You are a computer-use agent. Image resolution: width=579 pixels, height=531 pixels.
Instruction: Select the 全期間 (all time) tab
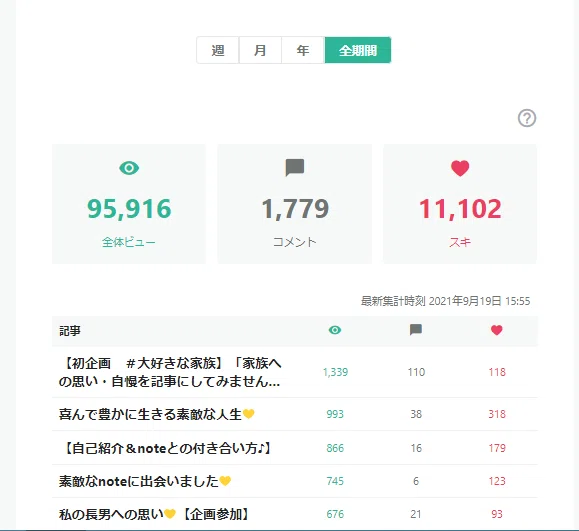point(358,50)
